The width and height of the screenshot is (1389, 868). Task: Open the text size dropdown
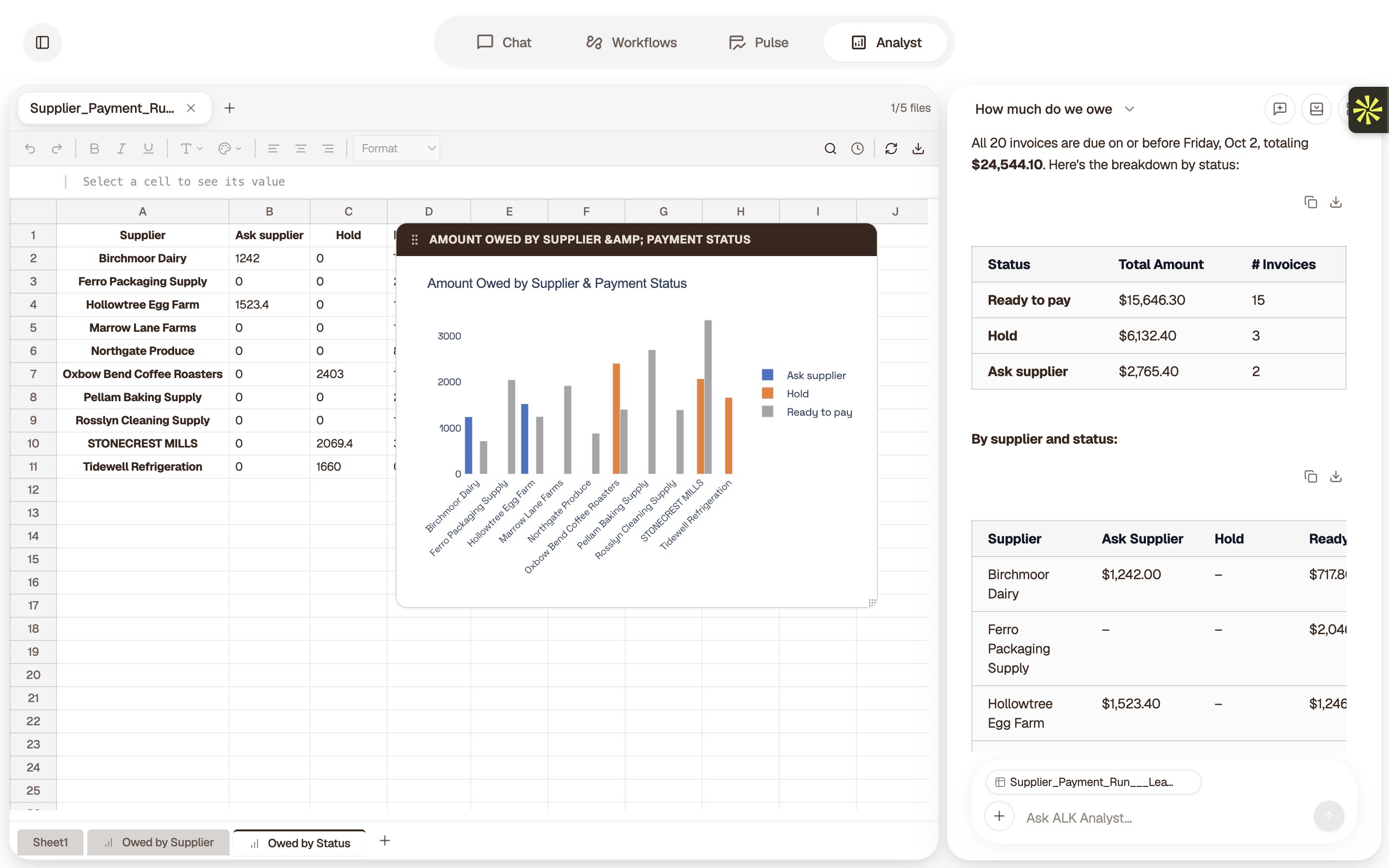pyautogui.click(x=191, y=149)
